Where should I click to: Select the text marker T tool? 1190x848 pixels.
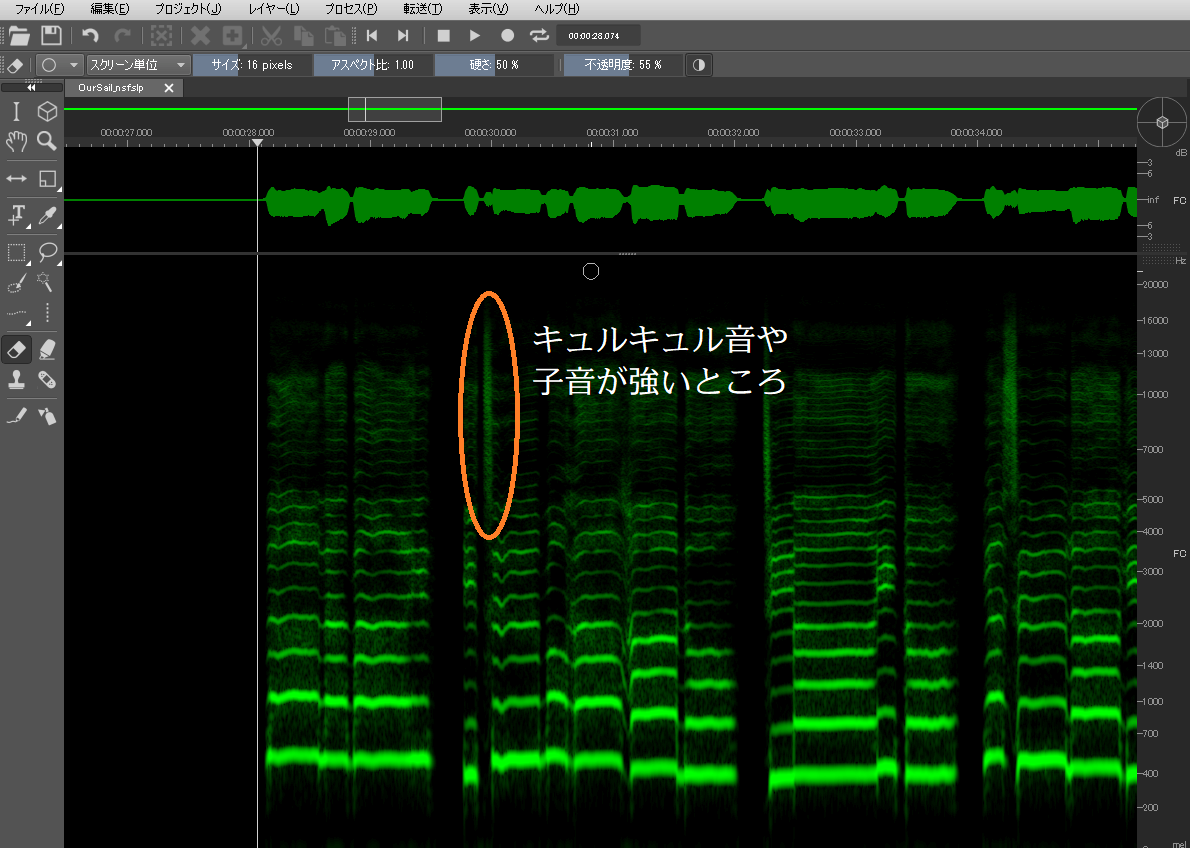(x=16, y=215)
